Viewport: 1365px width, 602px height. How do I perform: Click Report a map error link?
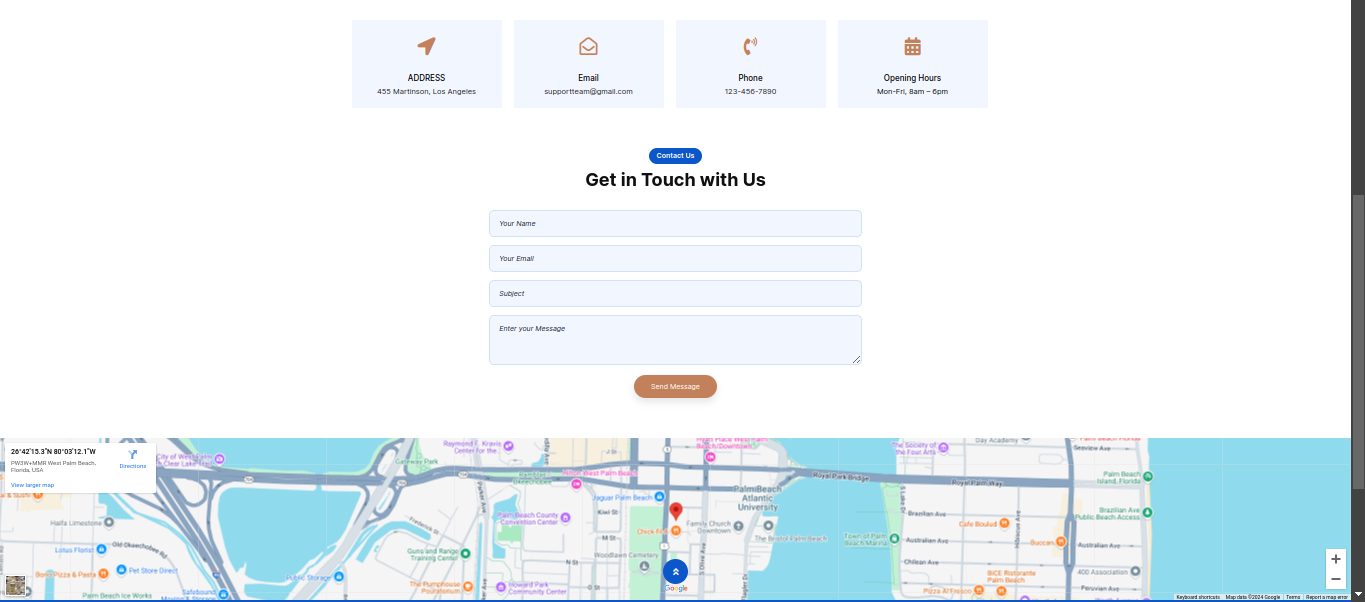click(x=1327, y=597)
